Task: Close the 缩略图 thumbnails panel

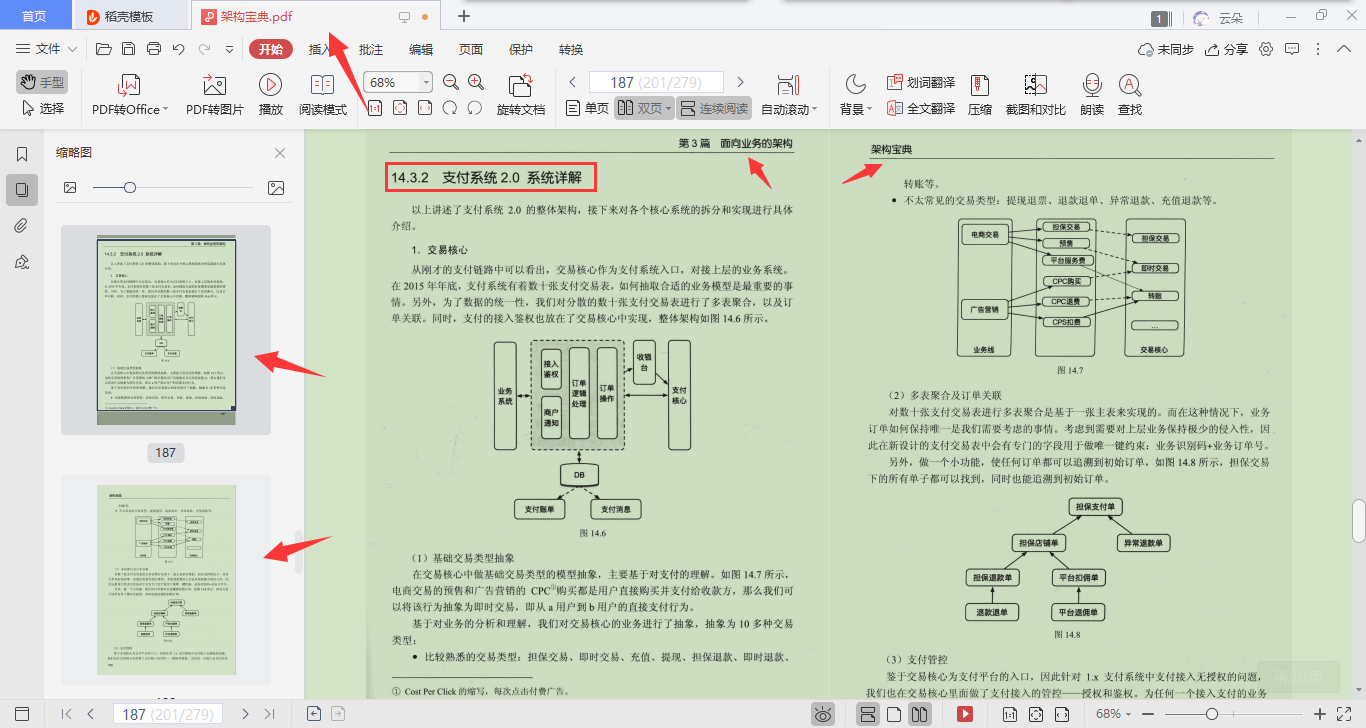Action: 280,153
